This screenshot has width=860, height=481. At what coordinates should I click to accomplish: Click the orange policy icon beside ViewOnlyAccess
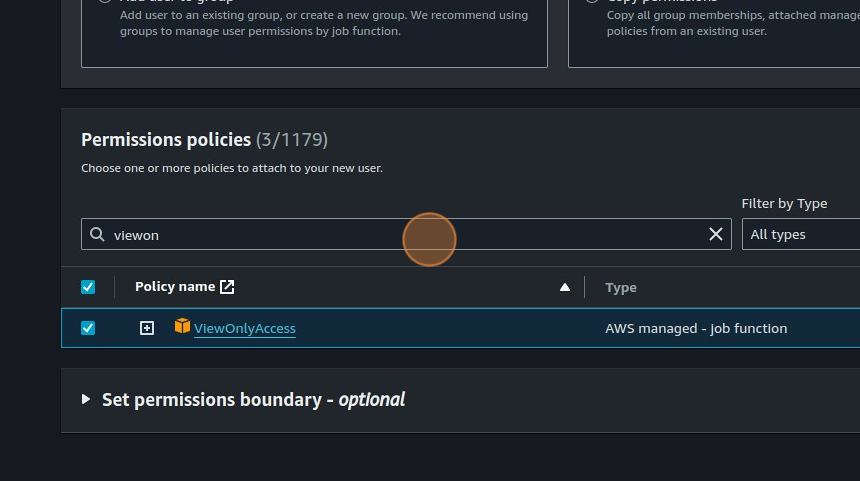click(182, 326)
